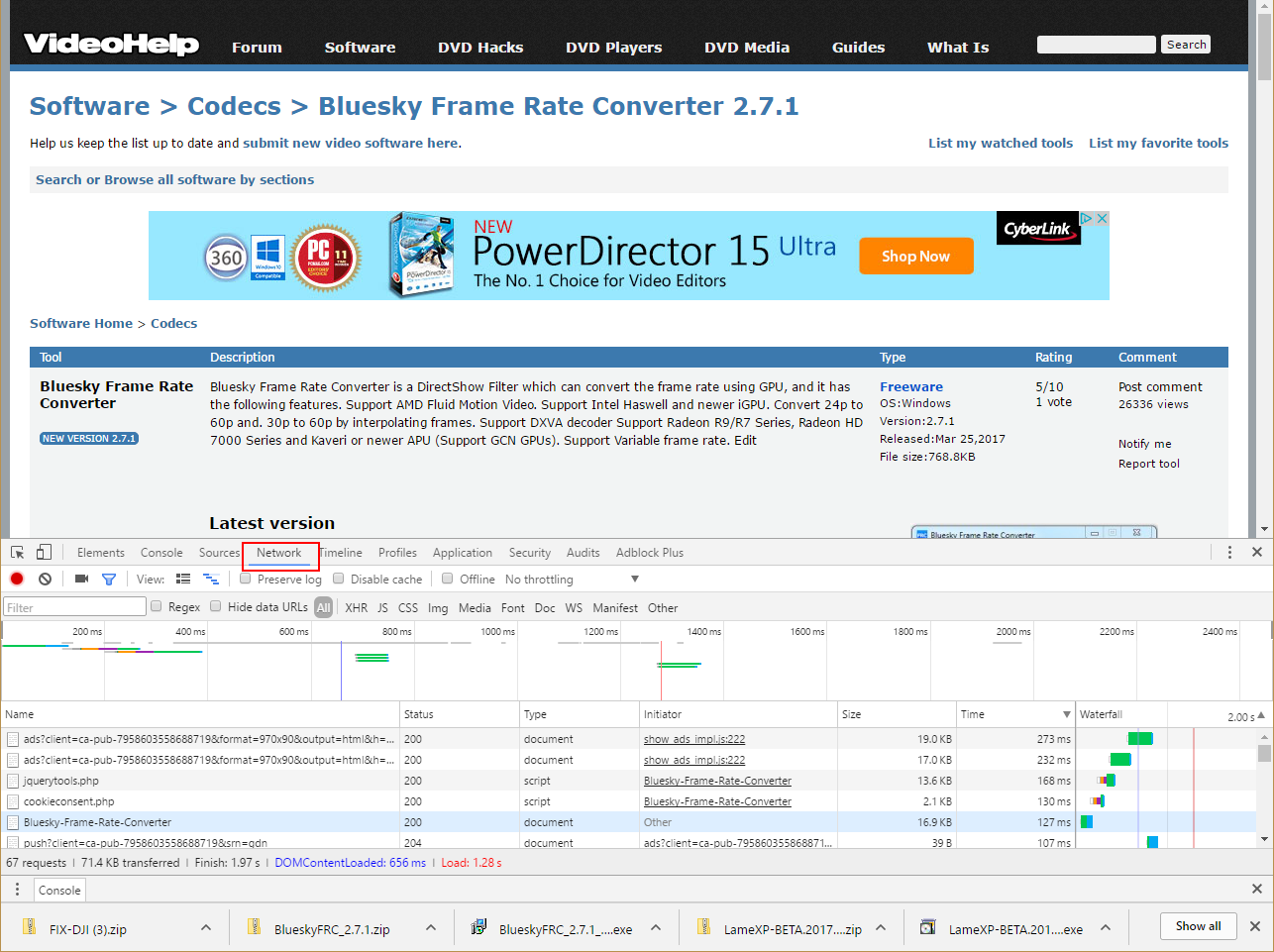Open the DVD Hacks navigation link

(x=480, y=48)
